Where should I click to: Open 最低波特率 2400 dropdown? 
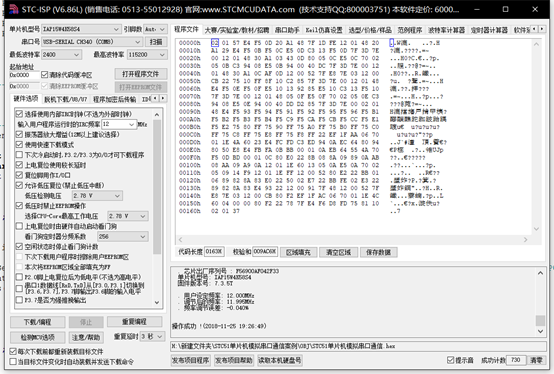pos(61,54)
